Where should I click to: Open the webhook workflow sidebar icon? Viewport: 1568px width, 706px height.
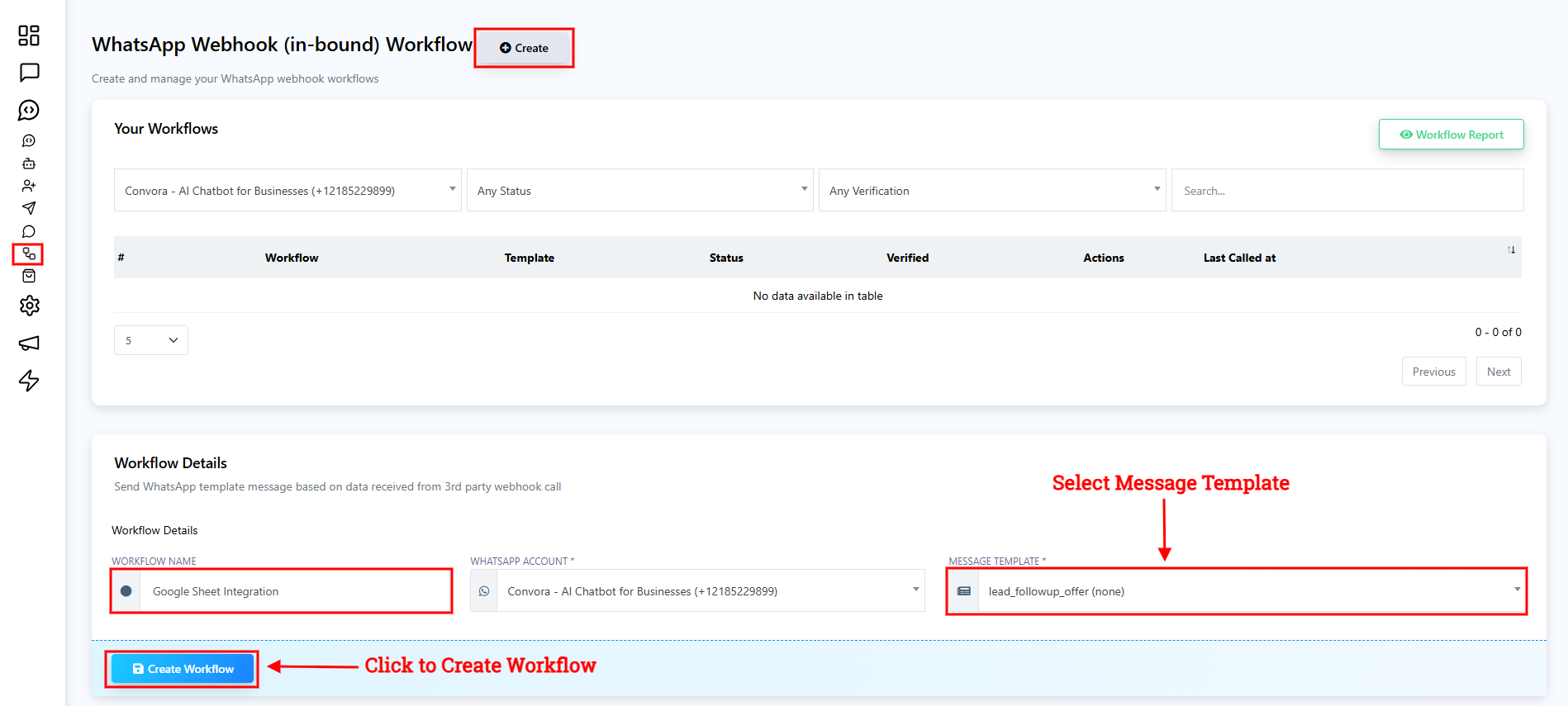(x=29, y=253)
